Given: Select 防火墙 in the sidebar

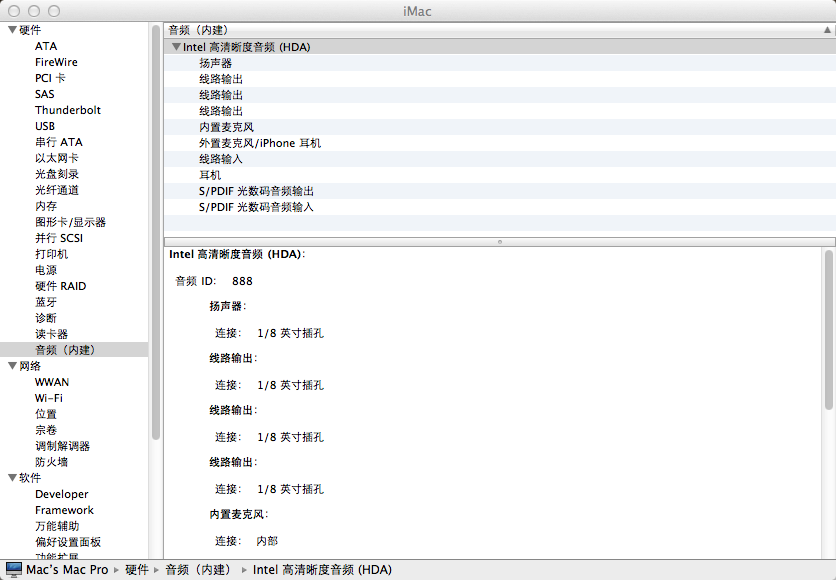Looking at the screenshot, I should [51, 462].
